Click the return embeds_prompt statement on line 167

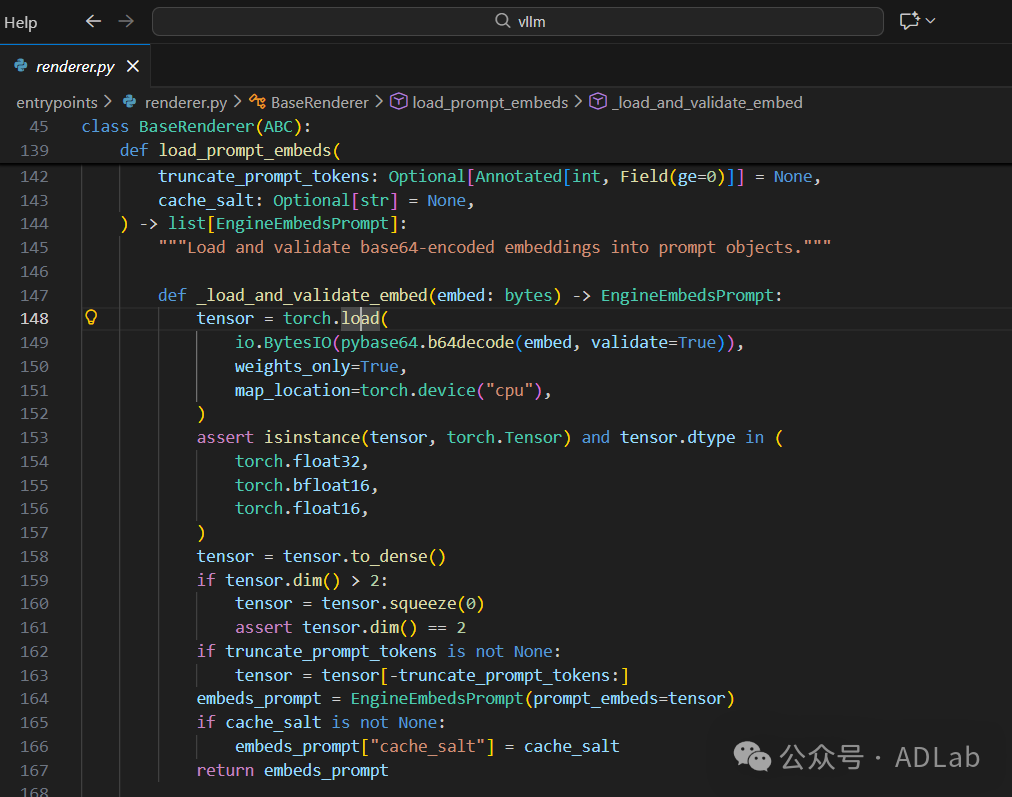pyautogui.click(x=292, y=770)
